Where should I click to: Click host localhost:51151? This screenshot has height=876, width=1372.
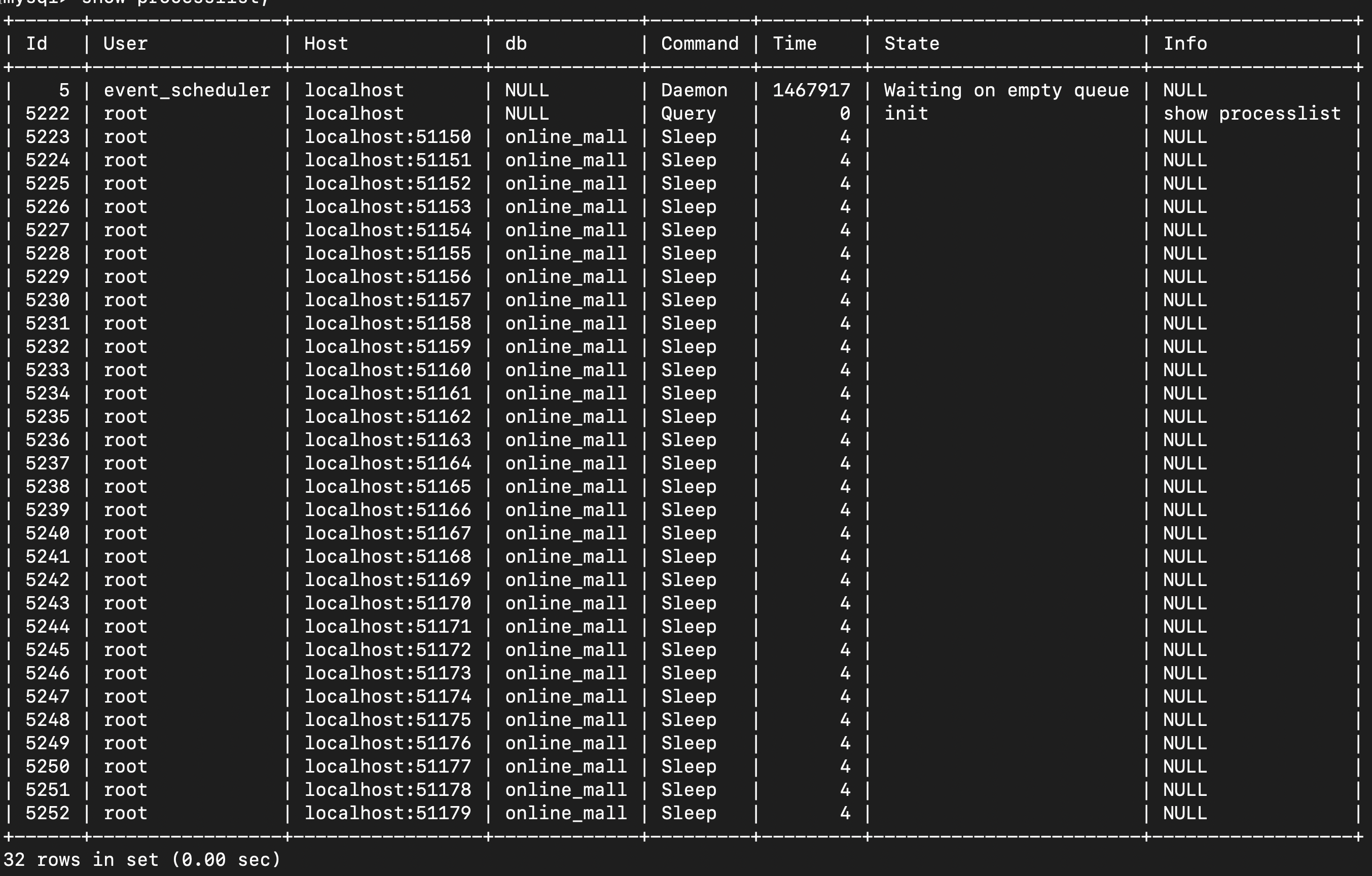pyautogui.click(x=387, y=161)
